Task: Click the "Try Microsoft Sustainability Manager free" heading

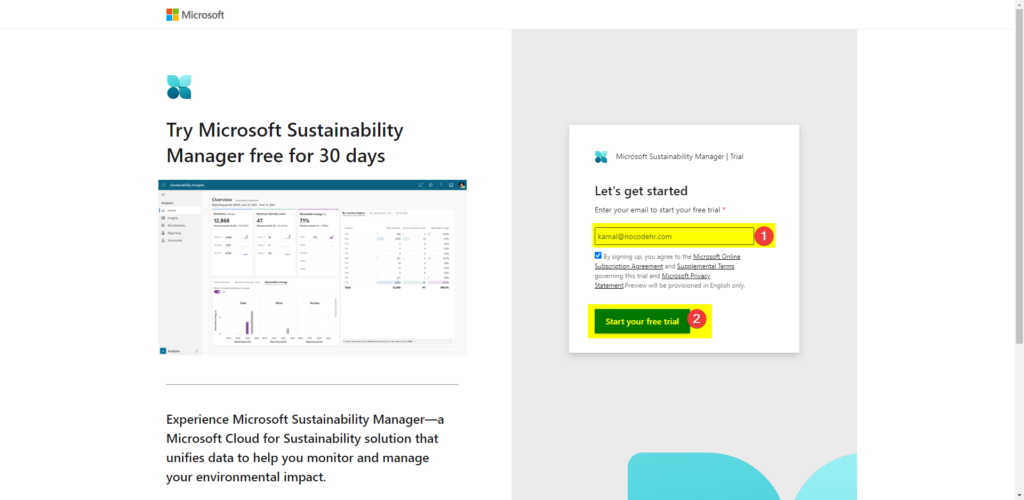Action: tap(285, 143)
